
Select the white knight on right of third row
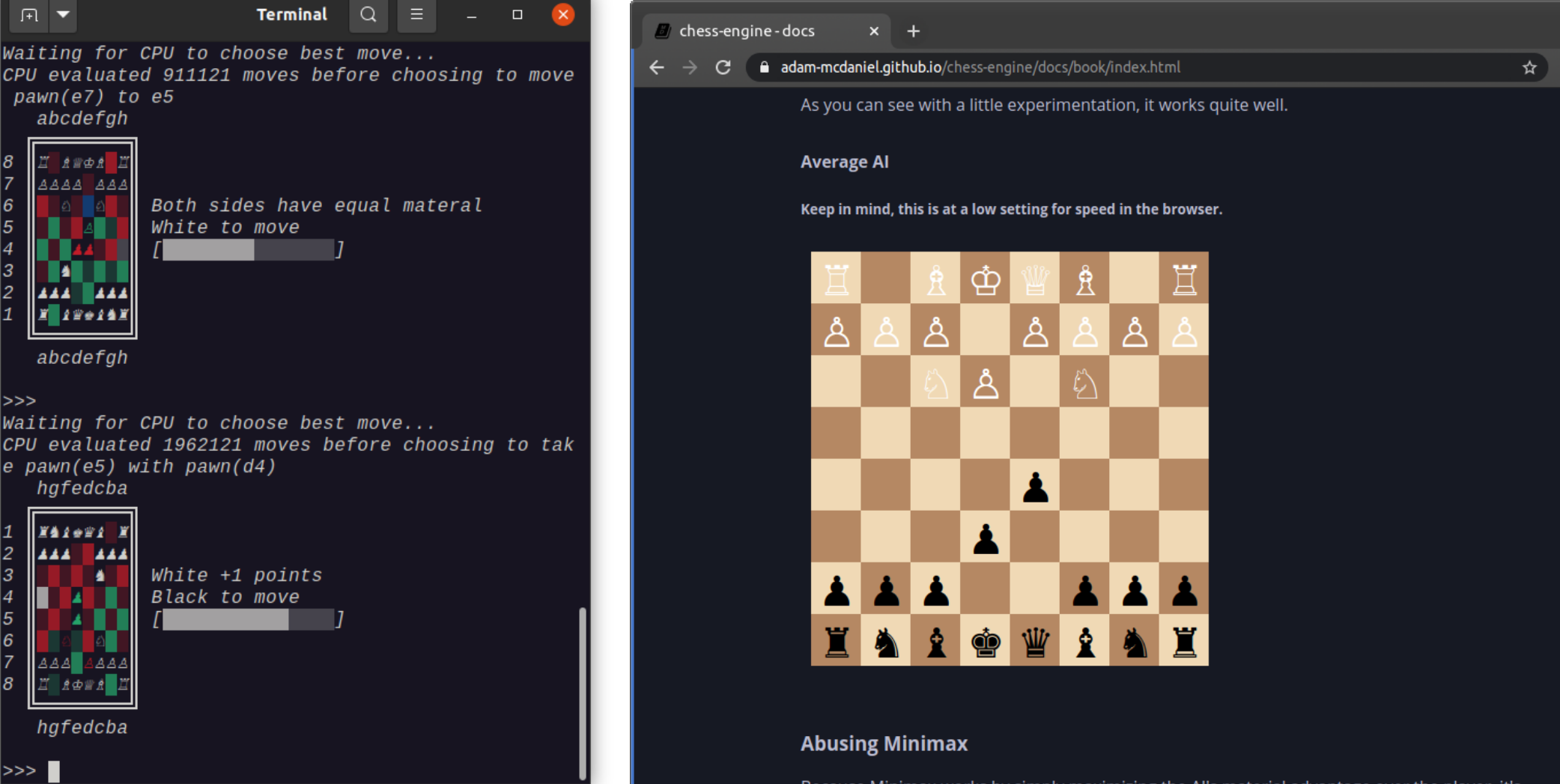click(x=1085, y=383)
